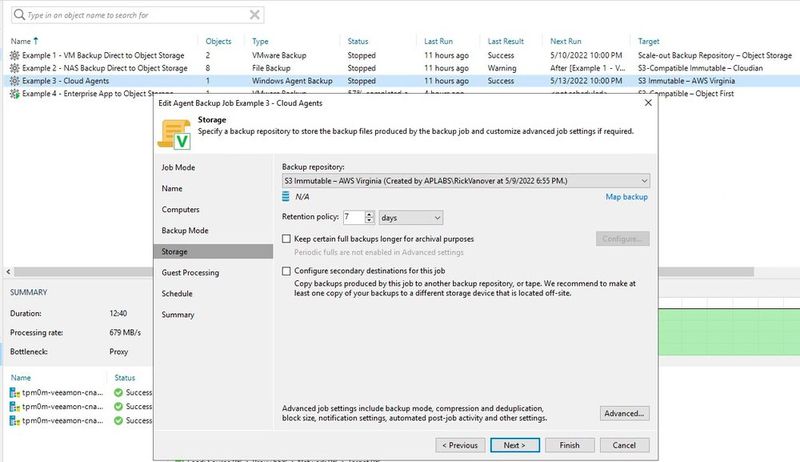Click the job list horizontal scrollbar
Viewport: 800px width, 462px height.
tap(383, 272)
